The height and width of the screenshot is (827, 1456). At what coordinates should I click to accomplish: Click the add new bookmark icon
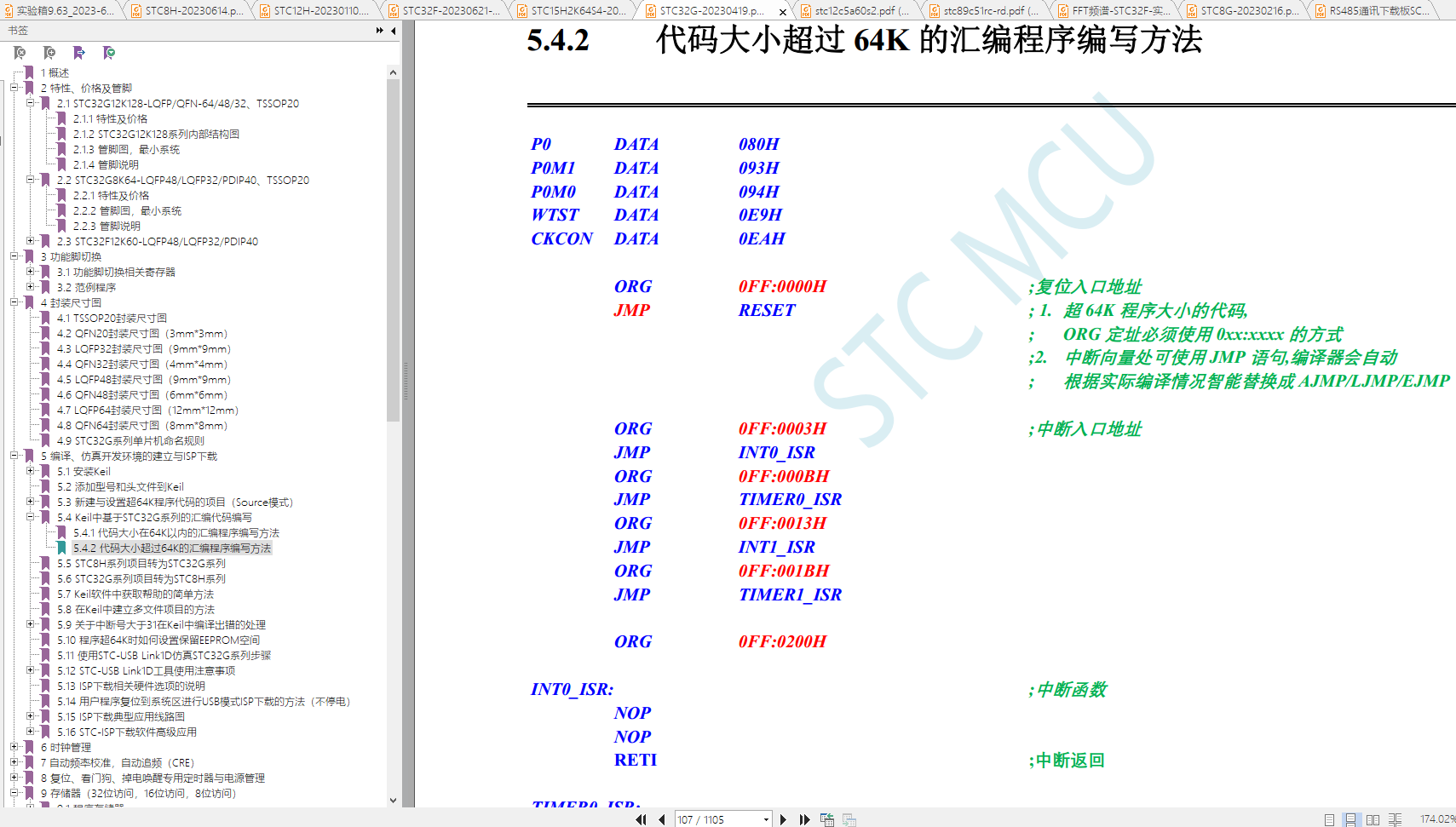(49, 53)
